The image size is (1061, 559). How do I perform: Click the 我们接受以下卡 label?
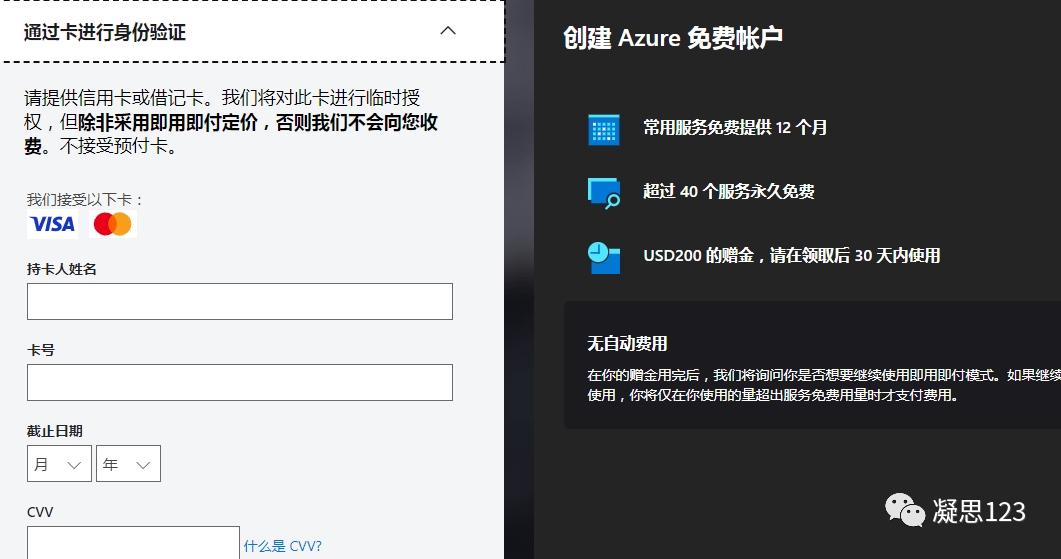[x=85, y=200]
